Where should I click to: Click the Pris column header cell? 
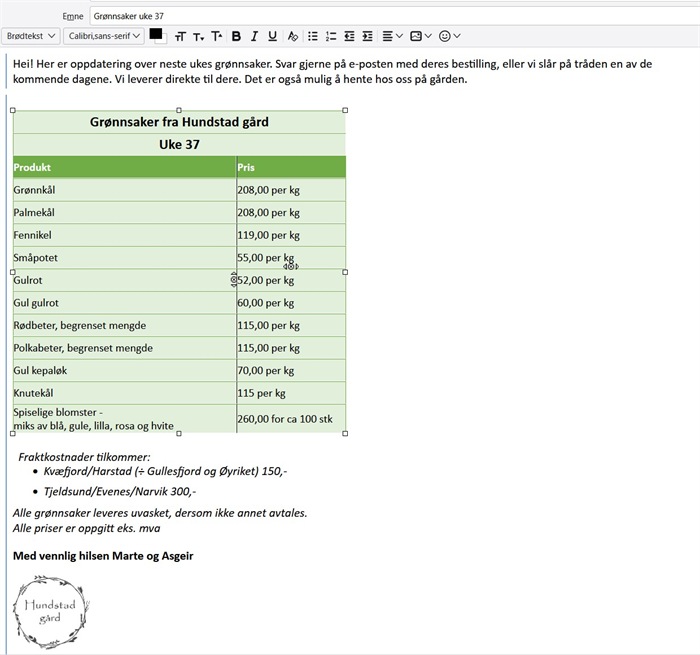tap(290, 167)
